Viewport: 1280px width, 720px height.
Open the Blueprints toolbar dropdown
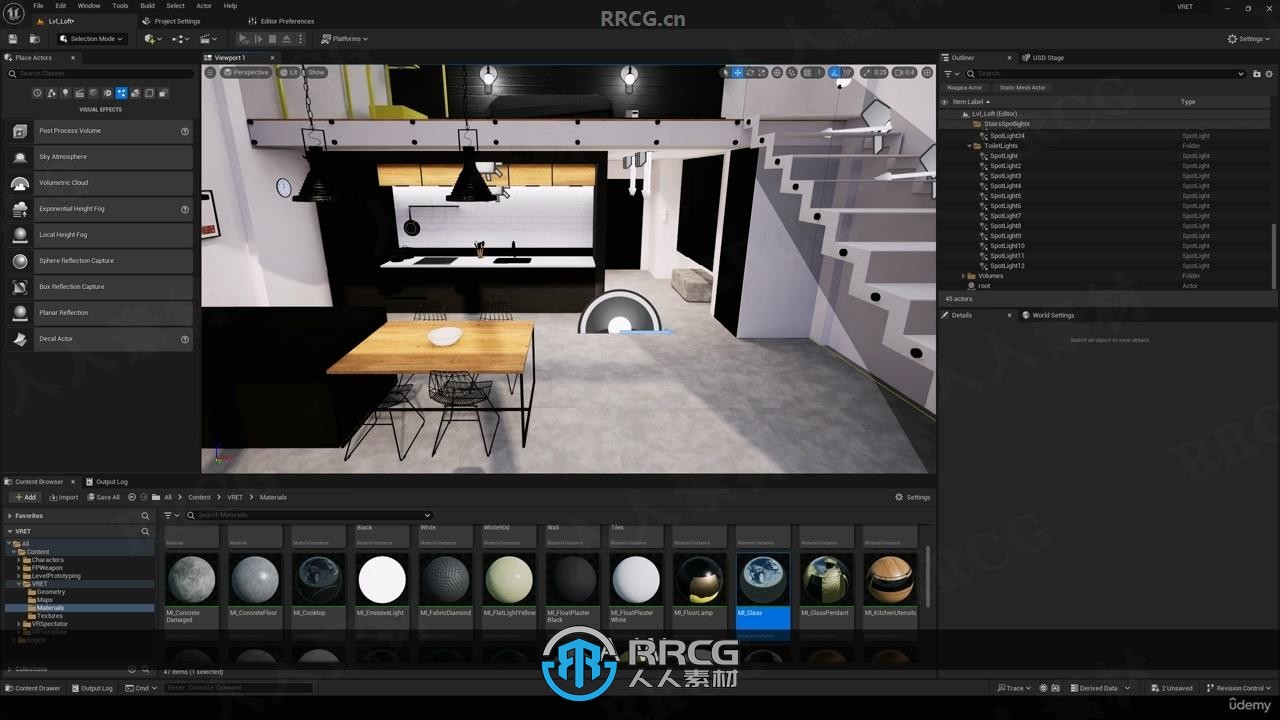pos(180,39)
